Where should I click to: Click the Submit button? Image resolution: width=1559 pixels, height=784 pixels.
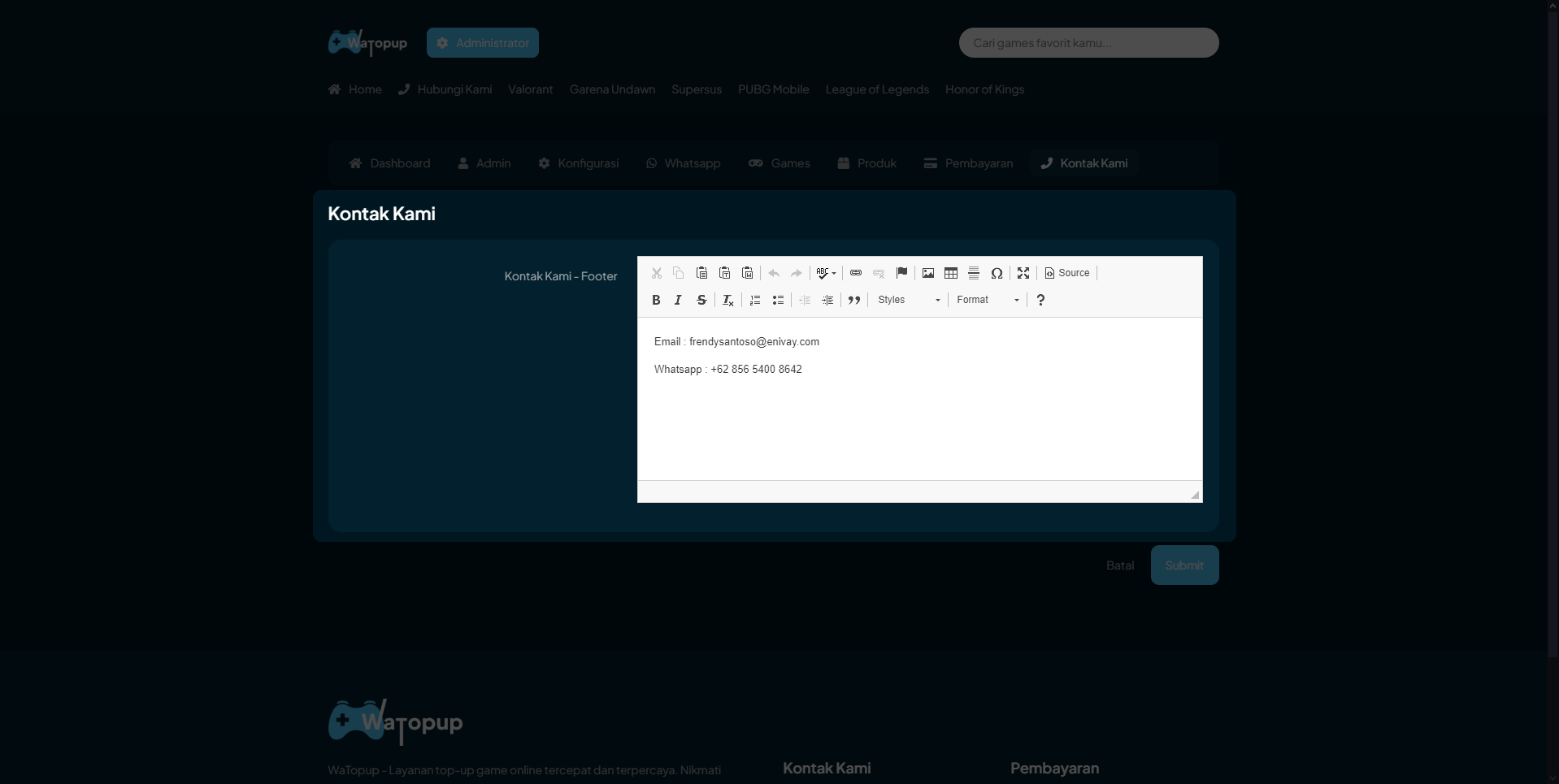[1184, 565]
